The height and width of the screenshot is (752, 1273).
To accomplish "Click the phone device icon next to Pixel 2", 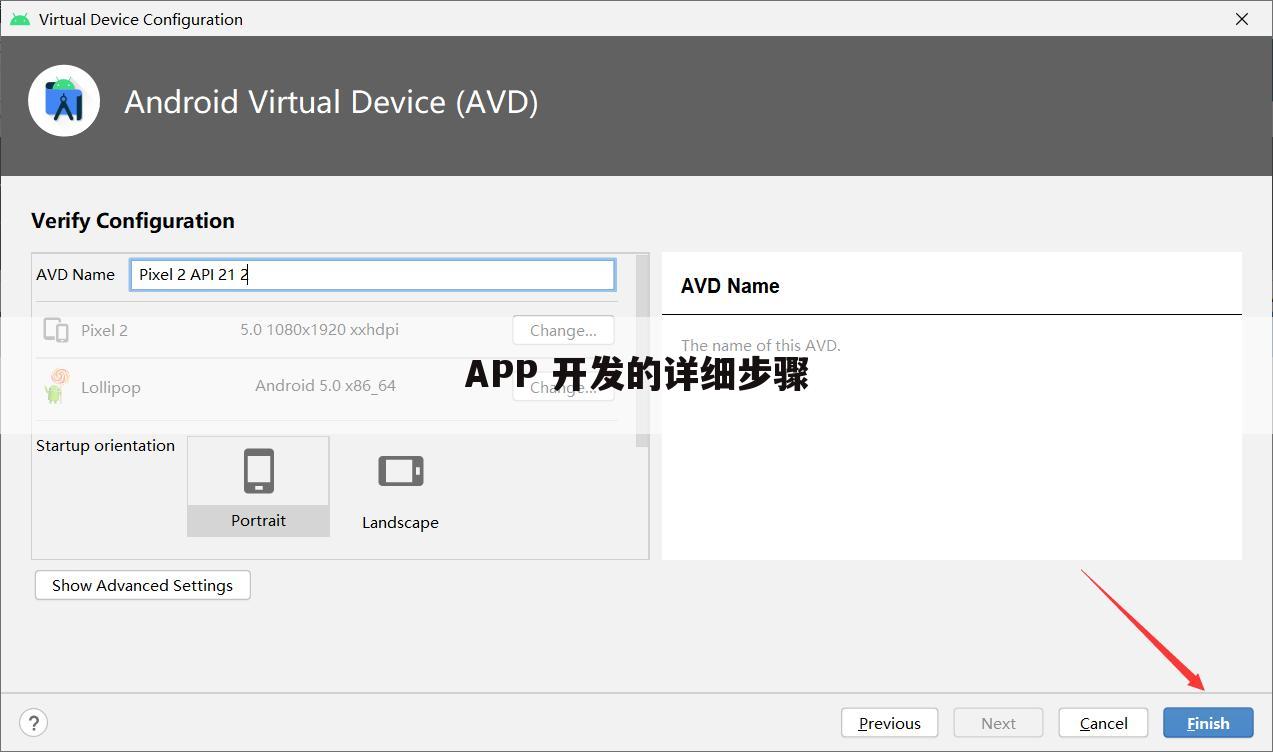I will [x=56, y=329].
